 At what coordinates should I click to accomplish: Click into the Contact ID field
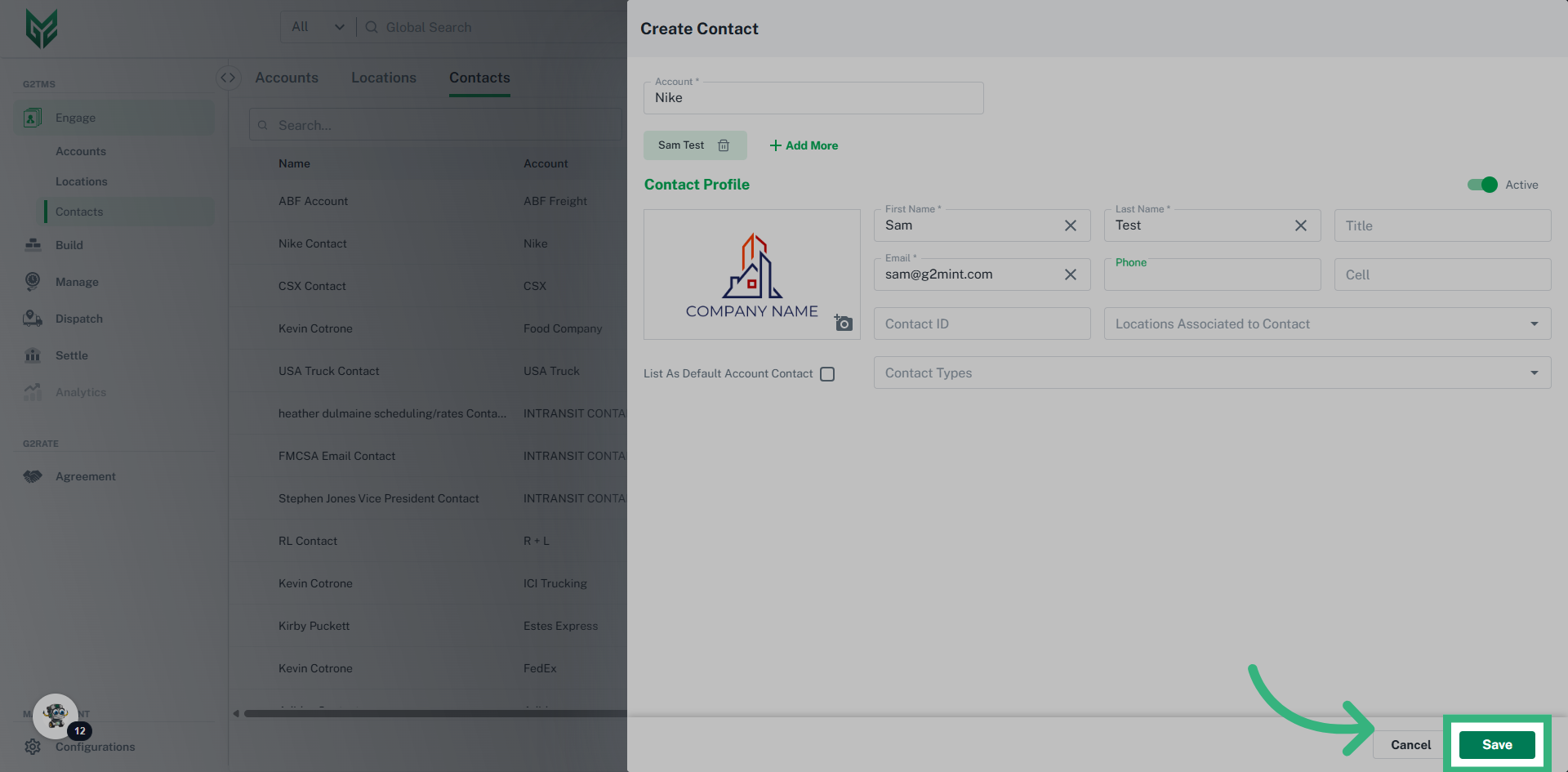point(982,324)
